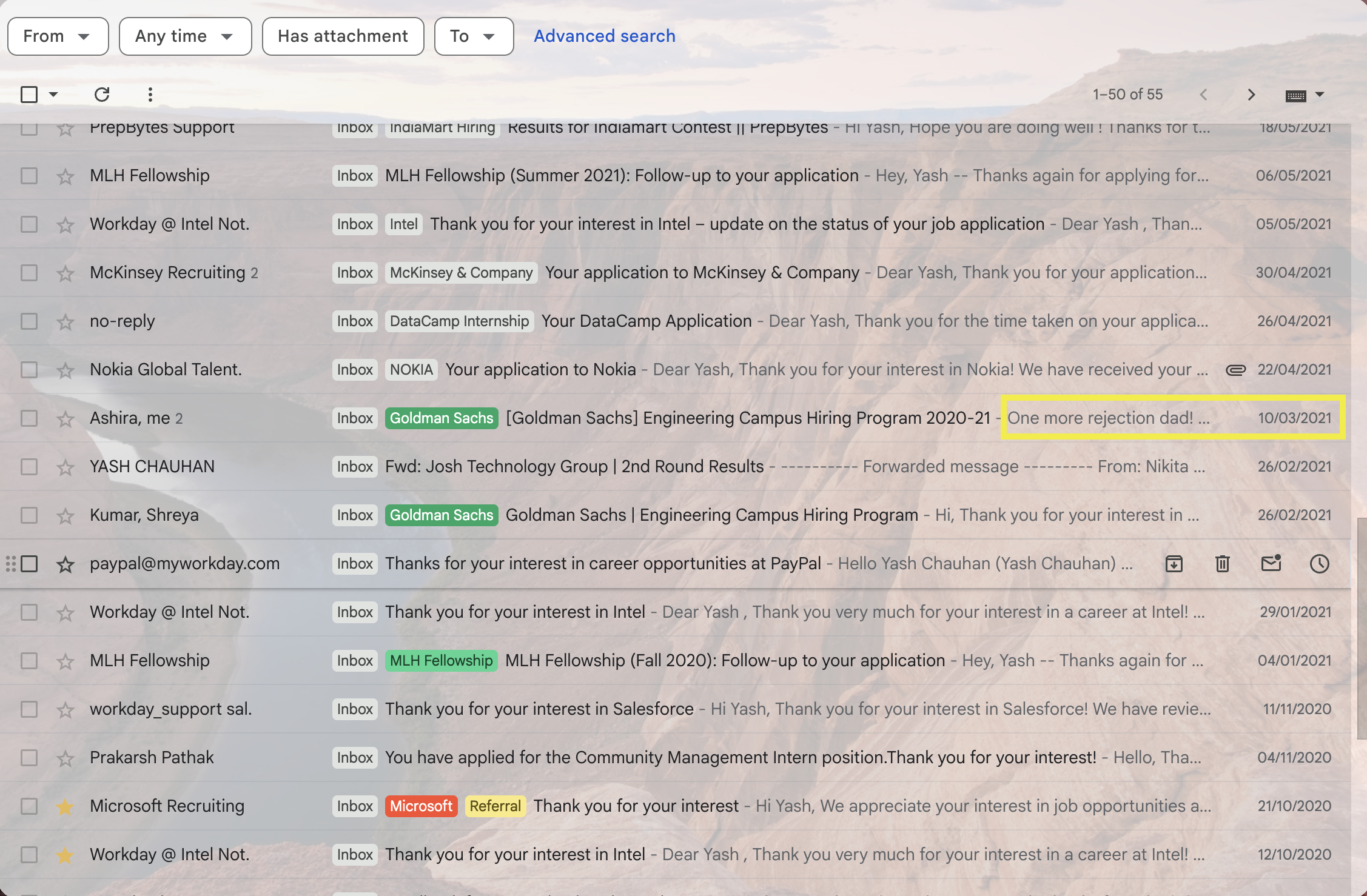Star the MLH Fellowship Summer 2021 email

click(x=65, y=176)
